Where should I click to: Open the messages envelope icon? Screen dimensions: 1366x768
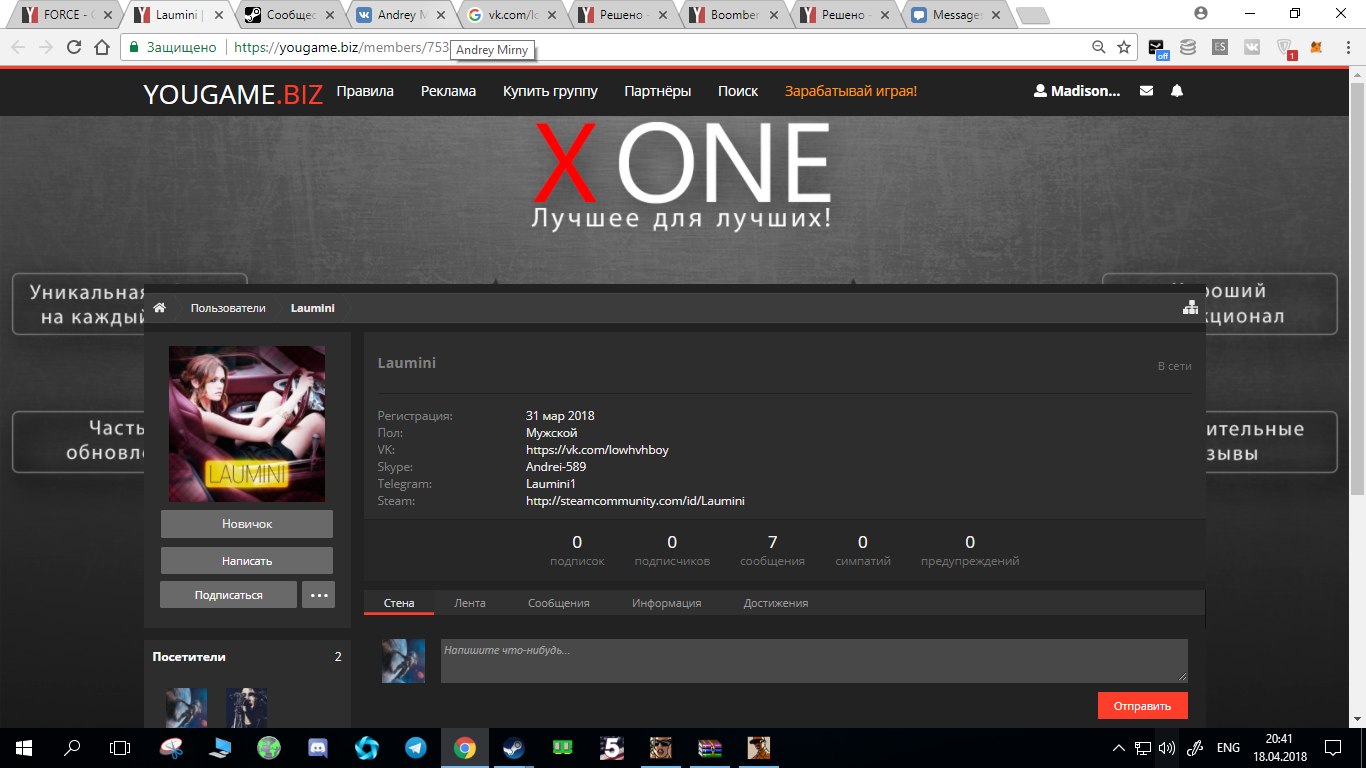(x=1146, y=91)
